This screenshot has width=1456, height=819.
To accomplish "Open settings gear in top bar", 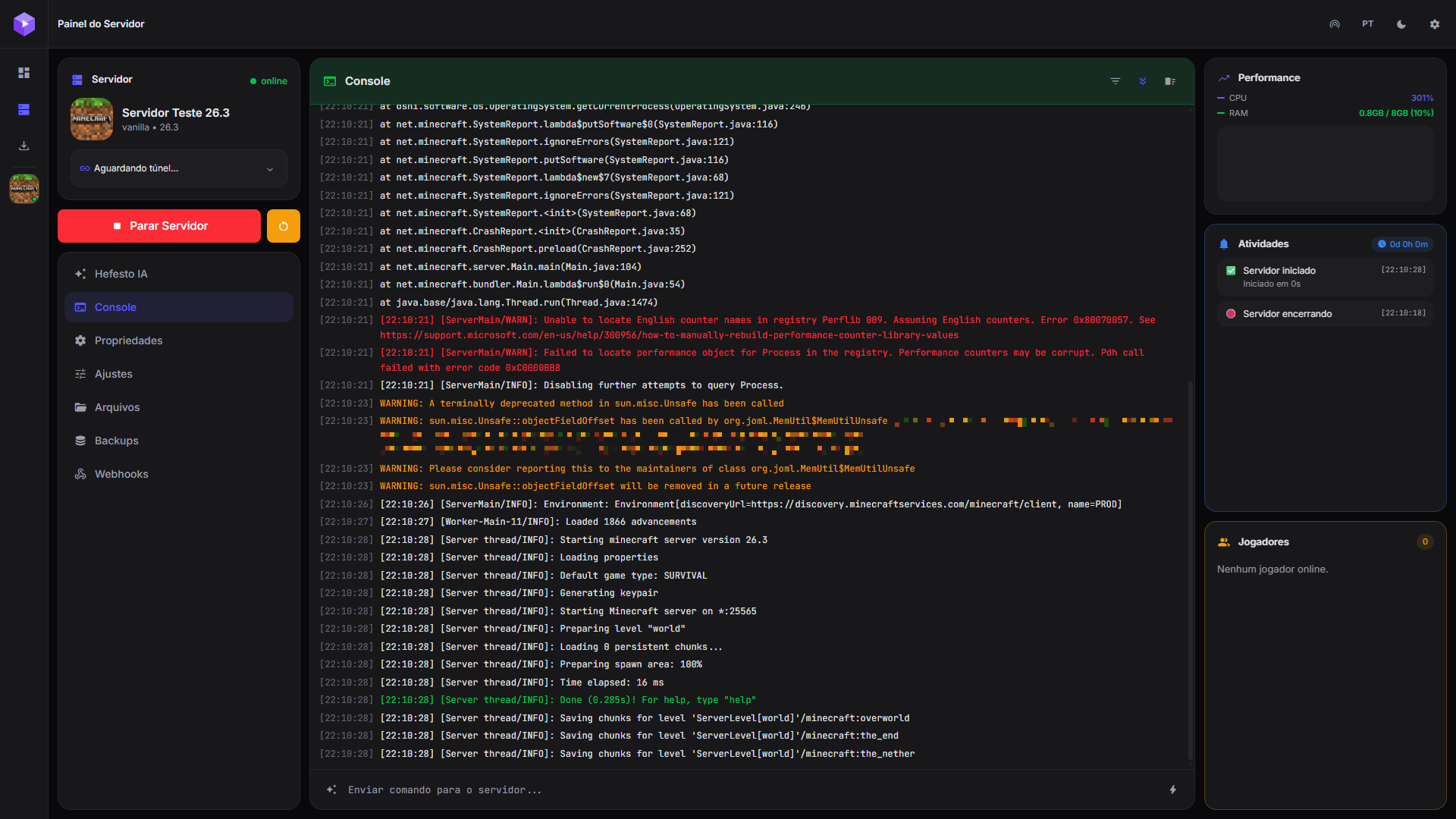I will point(1435,24).
